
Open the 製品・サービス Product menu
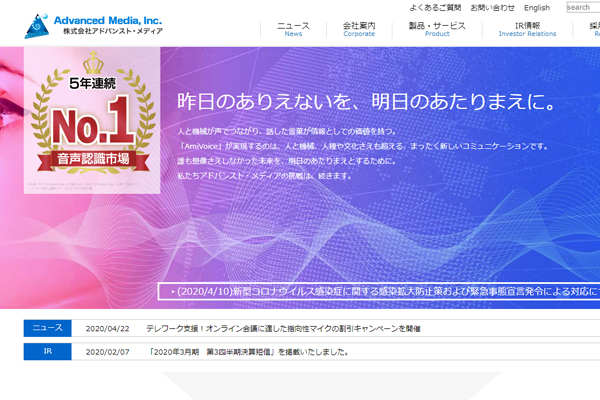click(437, 29)
